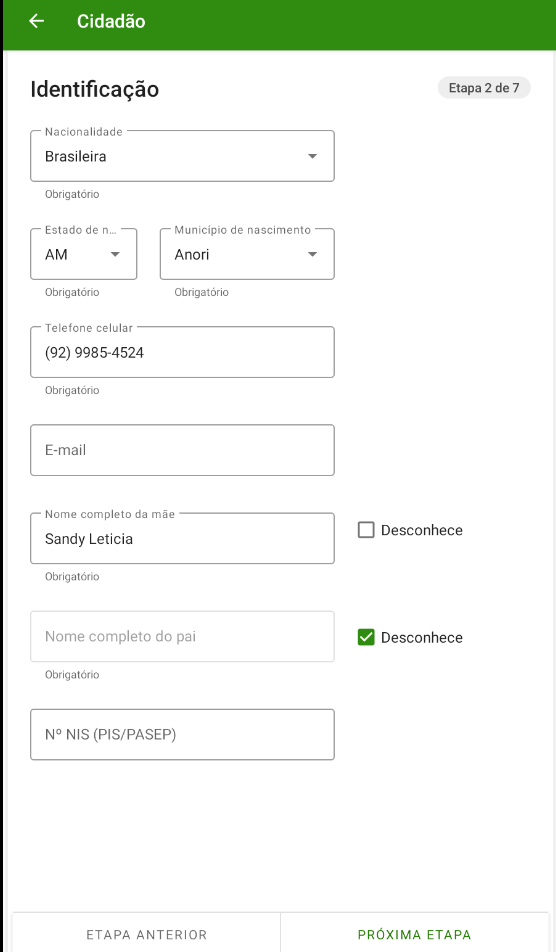Viewport: 556px width, 952px height.
Task: Focus the Nº NIS (PIS/PASEP) field
Action: click(182, 735)
